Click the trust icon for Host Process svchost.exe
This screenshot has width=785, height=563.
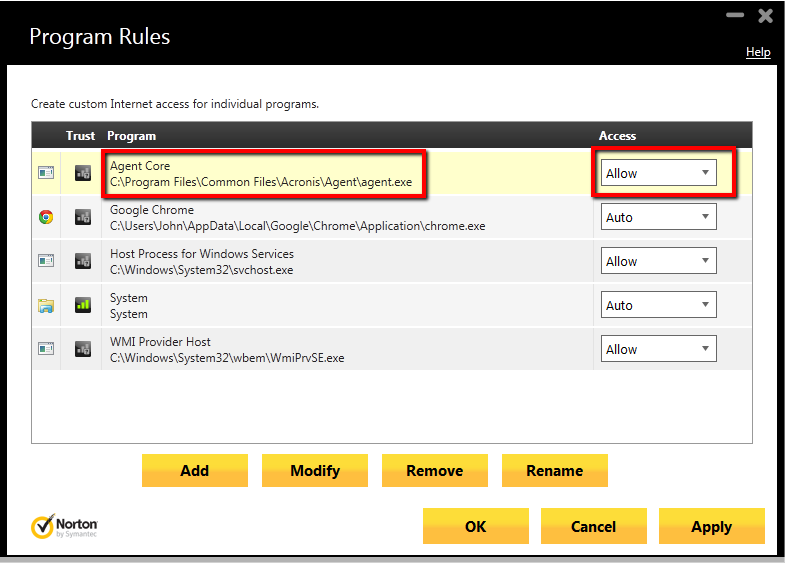tap(83, 261)
